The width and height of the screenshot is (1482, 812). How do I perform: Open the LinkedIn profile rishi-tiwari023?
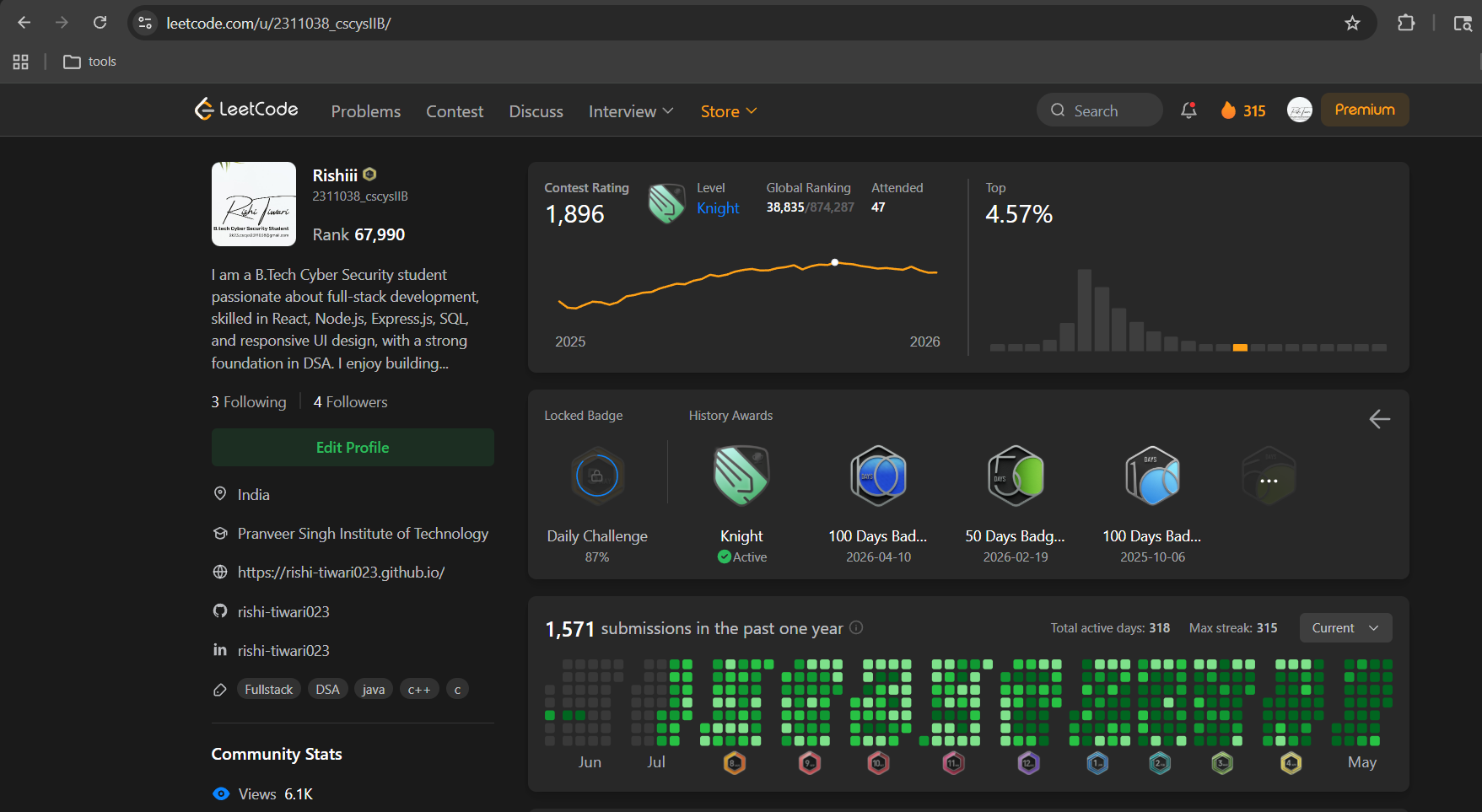pyautogui.click(x=283, y=651)
